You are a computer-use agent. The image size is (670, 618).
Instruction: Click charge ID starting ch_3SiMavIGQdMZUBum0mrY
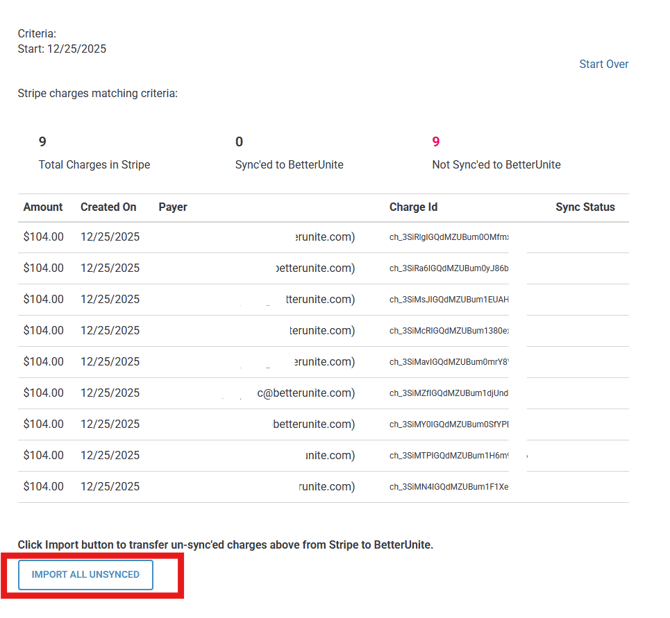449,362
